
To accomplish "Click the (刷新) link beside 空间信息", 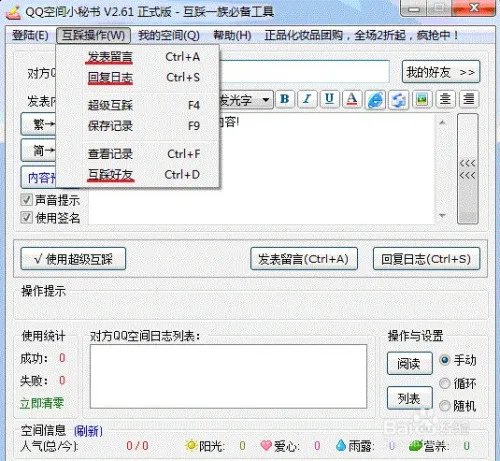I will (x=88, y=431).
